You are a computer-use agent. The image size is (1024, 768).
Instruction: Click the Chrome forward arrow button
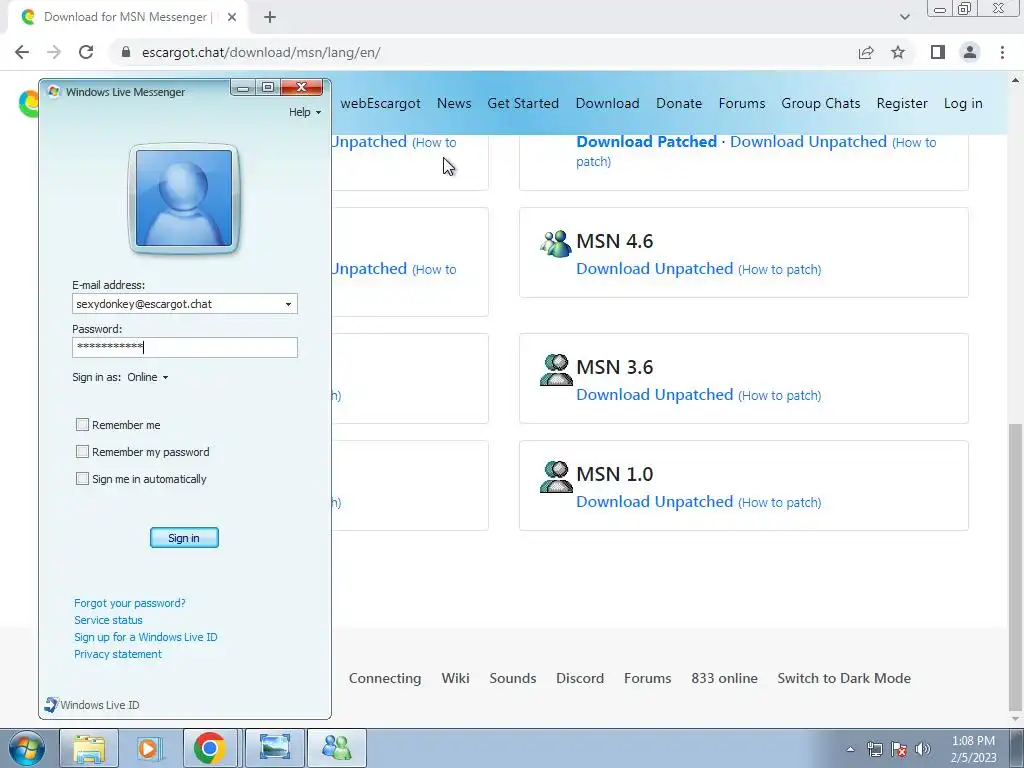pyautogui.click(x=54, y=52)
